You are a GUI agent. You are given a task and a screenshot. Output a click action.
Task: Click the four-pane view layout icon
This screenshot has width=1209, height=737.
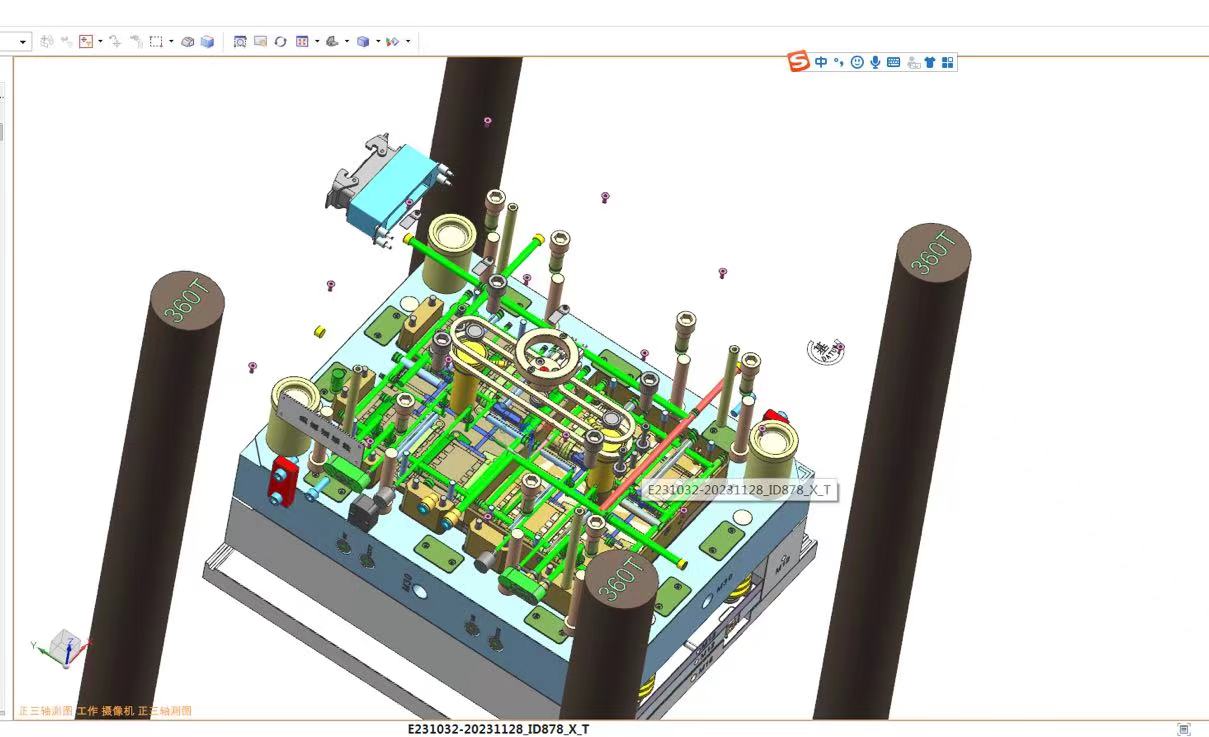coord(302,42)
